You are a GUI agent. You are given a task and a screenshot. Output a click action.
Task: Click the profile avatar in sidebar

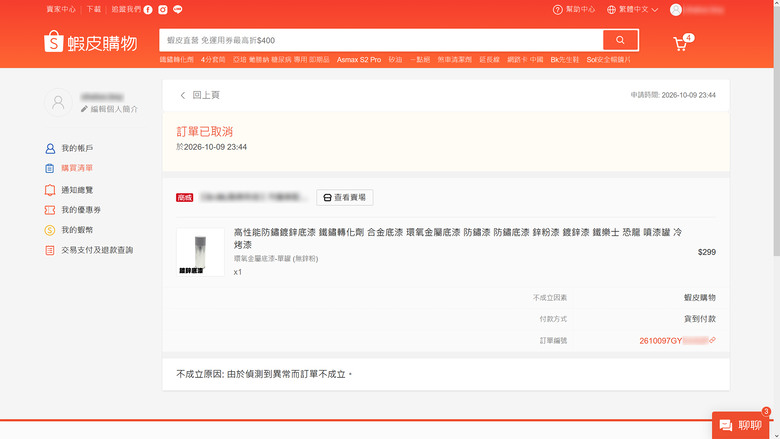pyautogui.click(x=58, y=102)
